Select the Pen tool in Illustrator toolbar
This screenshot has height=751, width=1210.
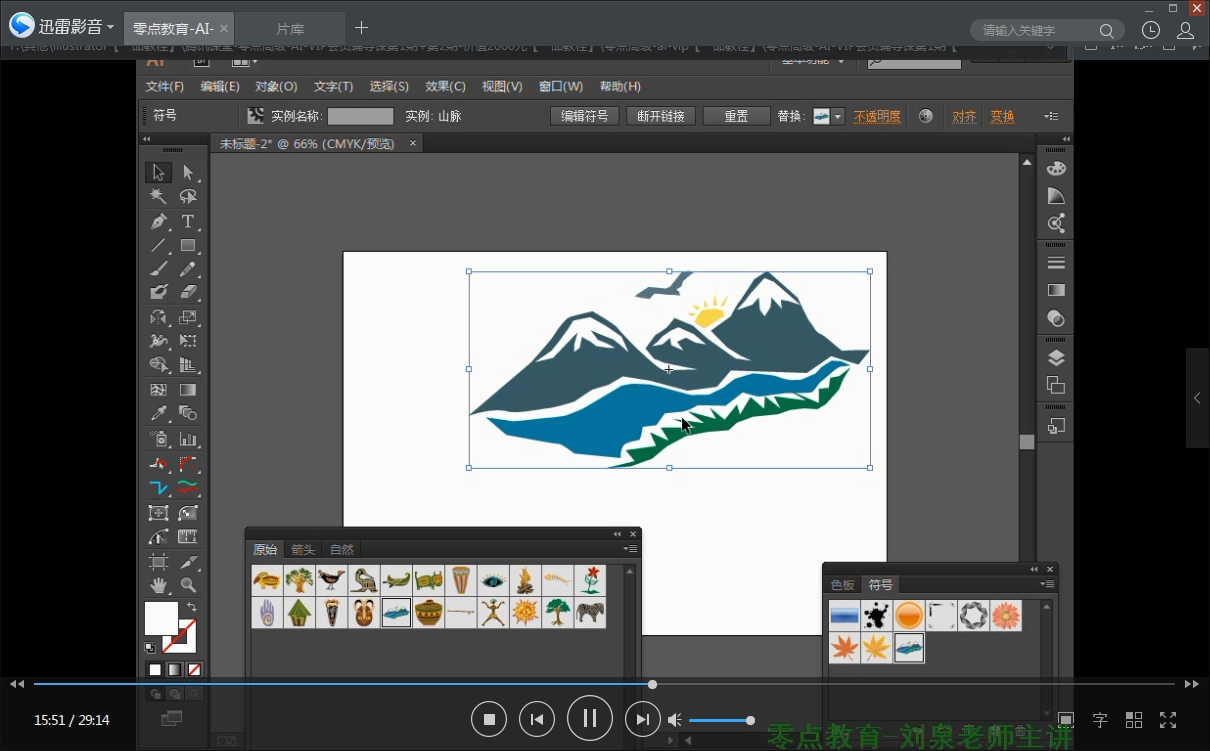(158, 221)
